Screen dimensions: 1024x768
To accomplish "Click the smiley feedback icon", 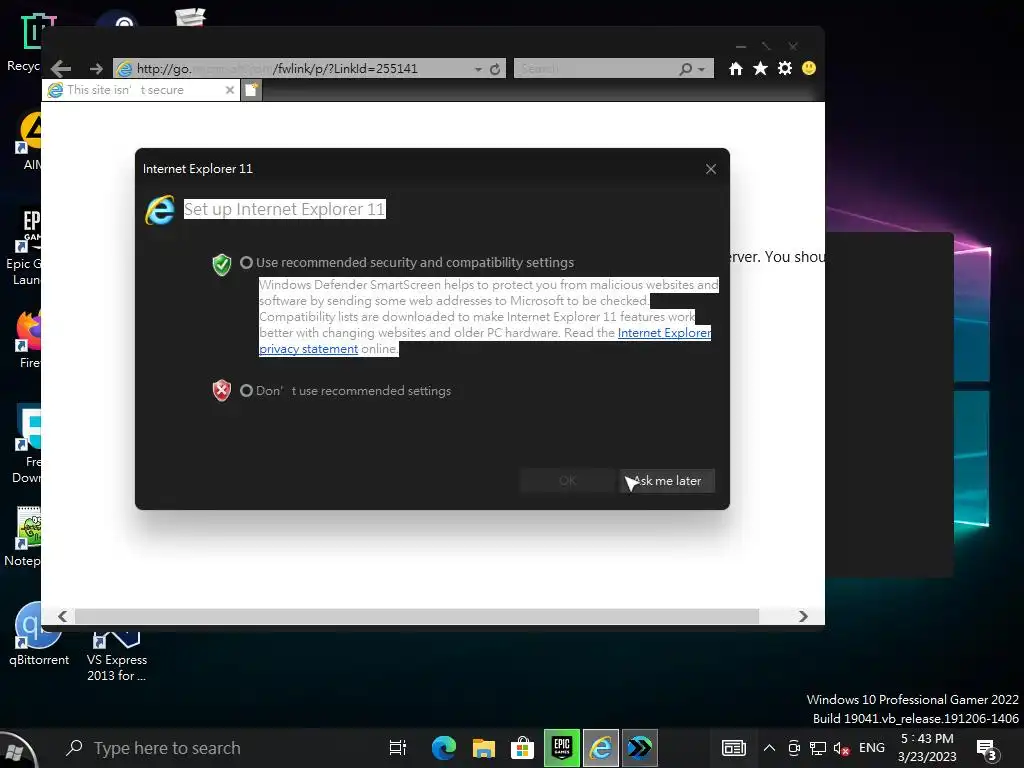I will tap(808, 68).
